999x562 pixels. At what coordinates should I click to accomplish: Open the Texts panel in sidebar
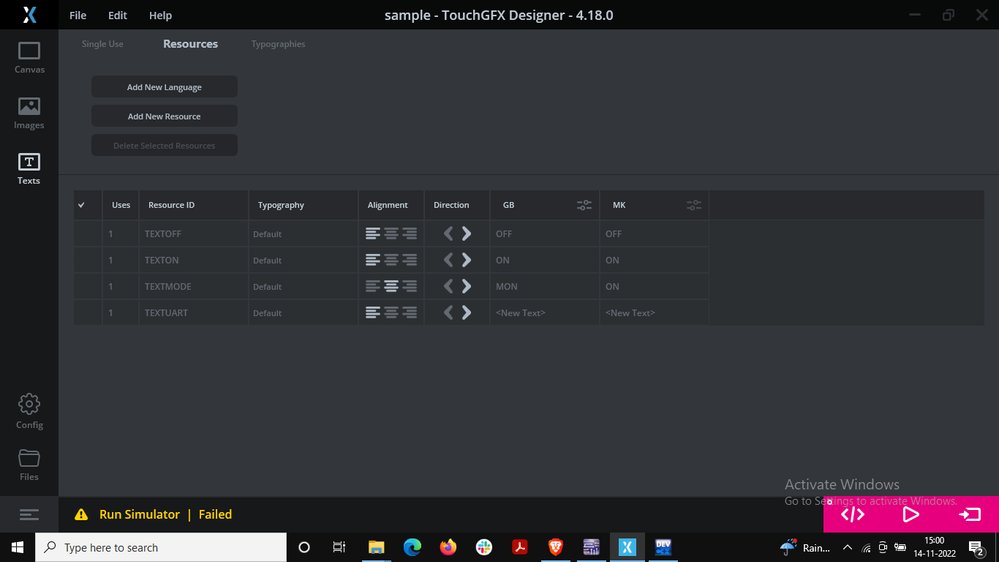click(29, 169)
